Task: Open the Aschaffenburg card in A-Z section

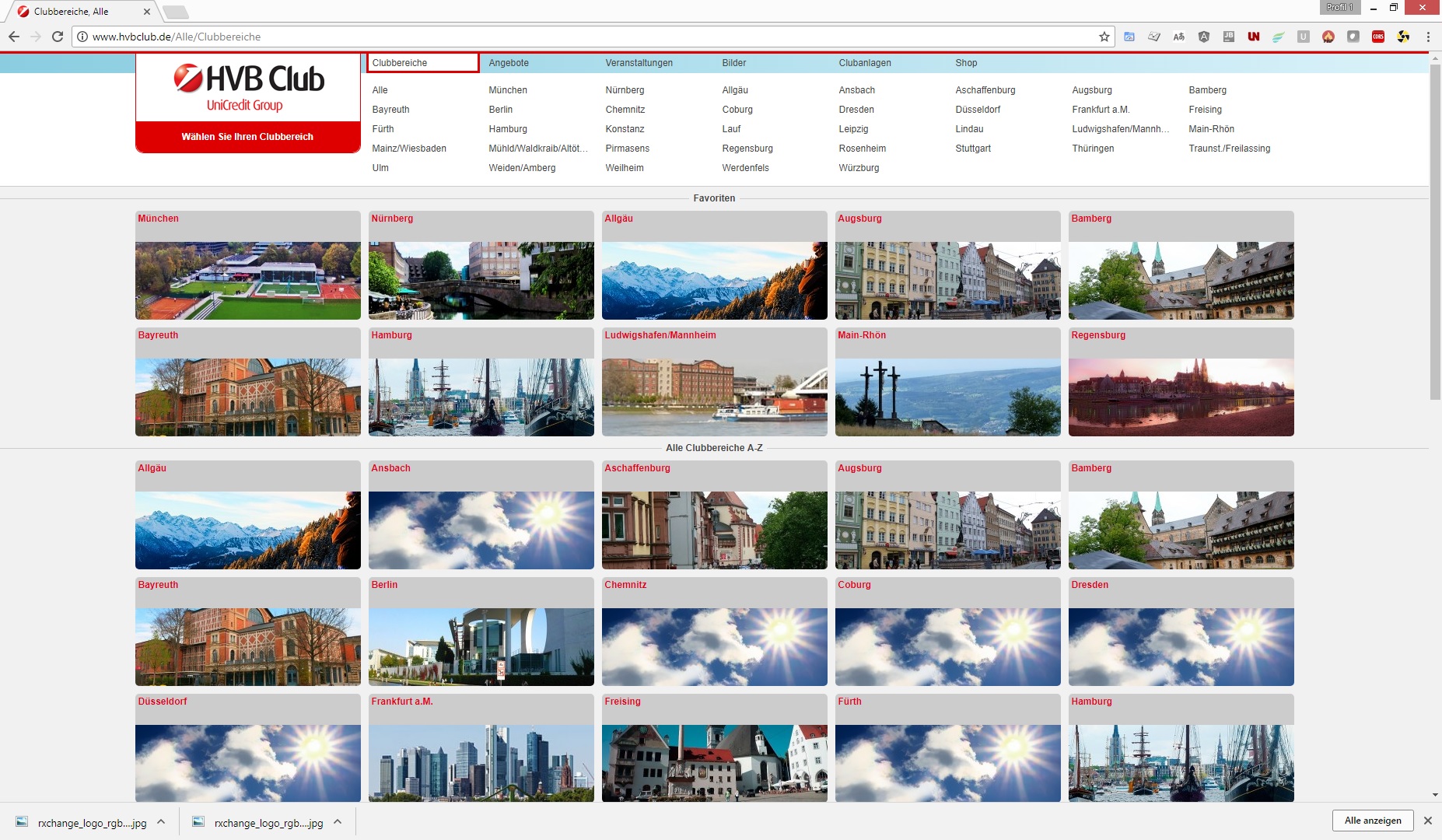Action: tap(715, 515)
